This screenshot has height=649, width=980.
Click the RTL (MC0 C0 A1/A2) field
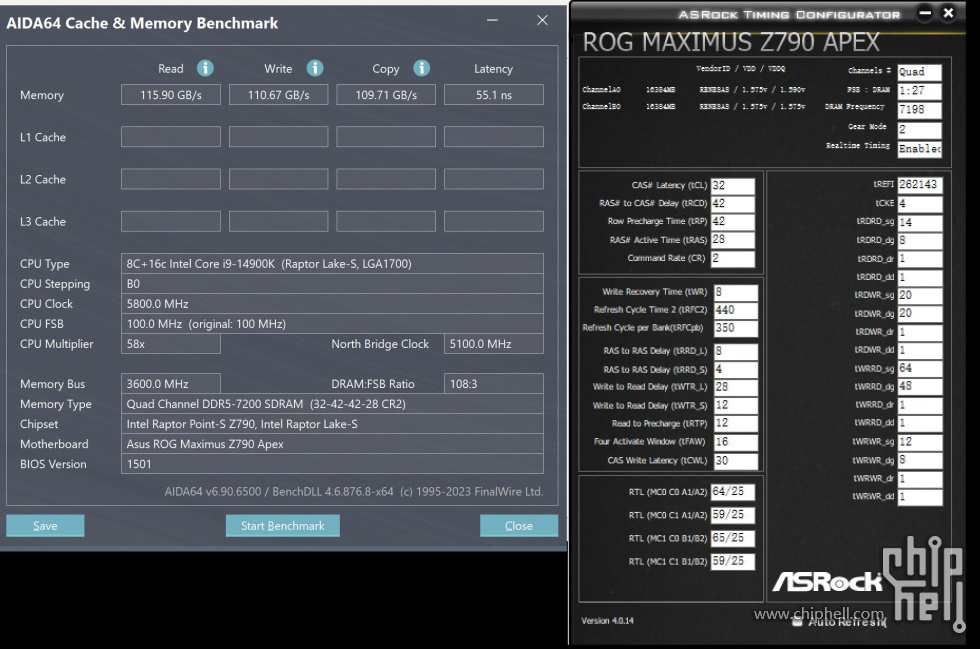tap(733, 492)
